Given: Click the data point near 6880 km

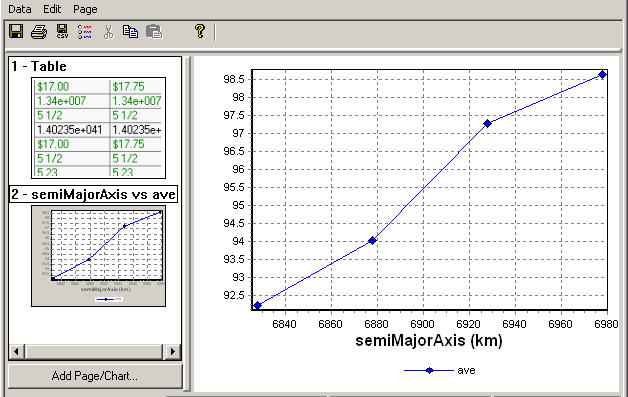Looking at the screenshot, I should click(372, 240).
